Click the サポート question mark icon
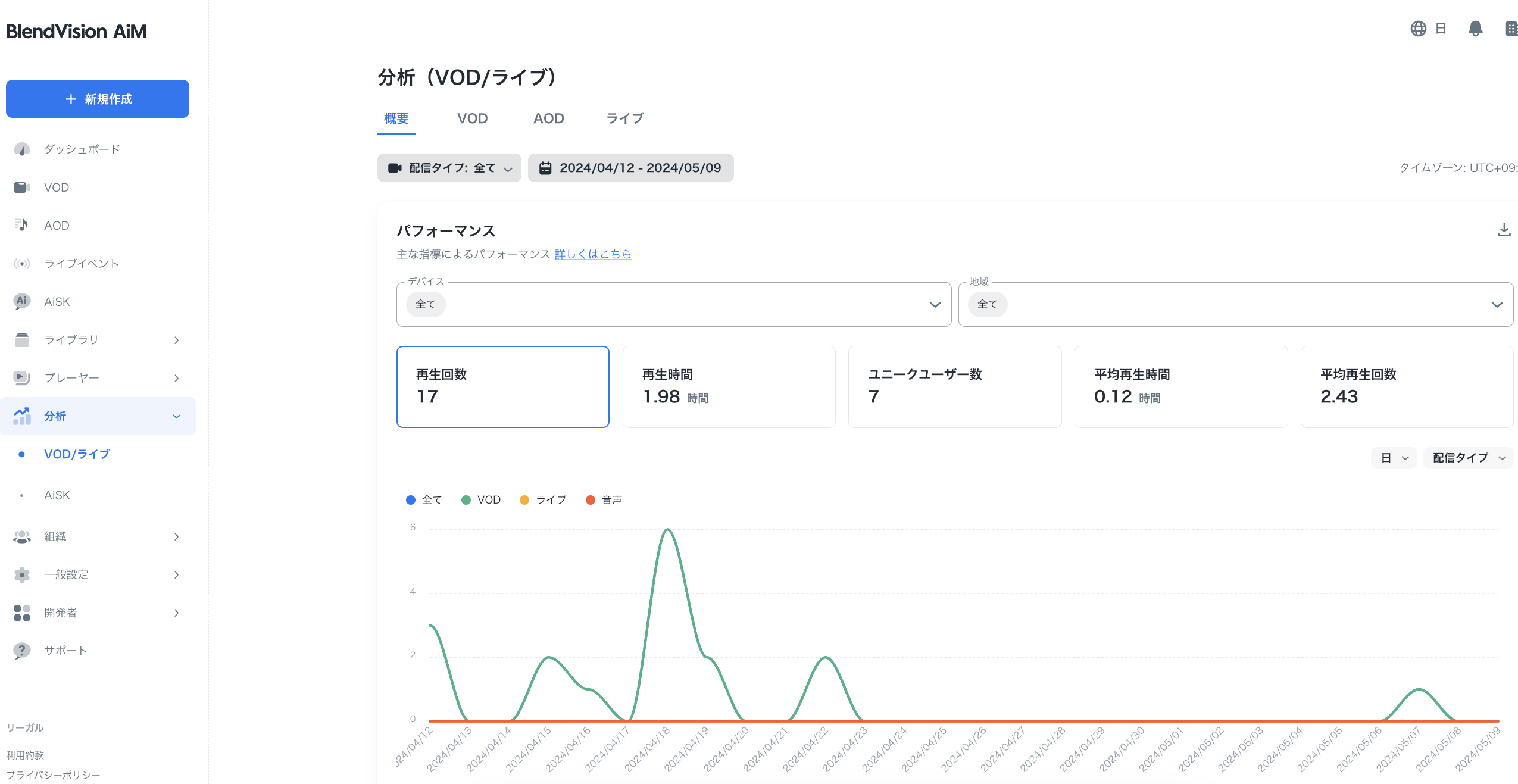Screen dimensions: 1518x784 [22, 651]
